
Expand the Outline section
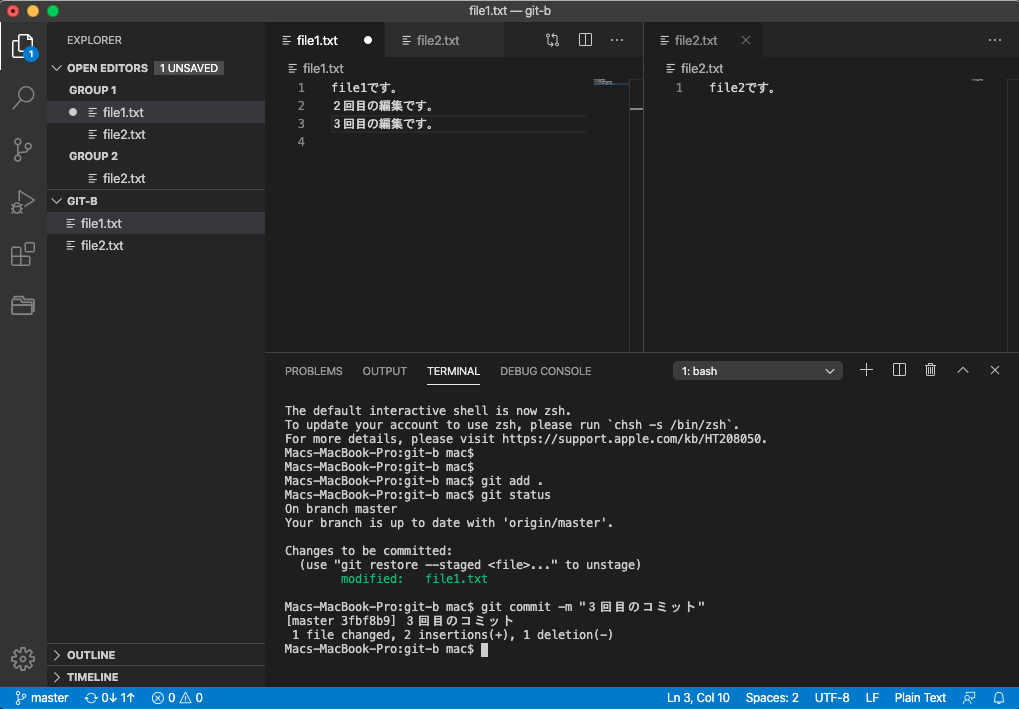tap(156, 655)
